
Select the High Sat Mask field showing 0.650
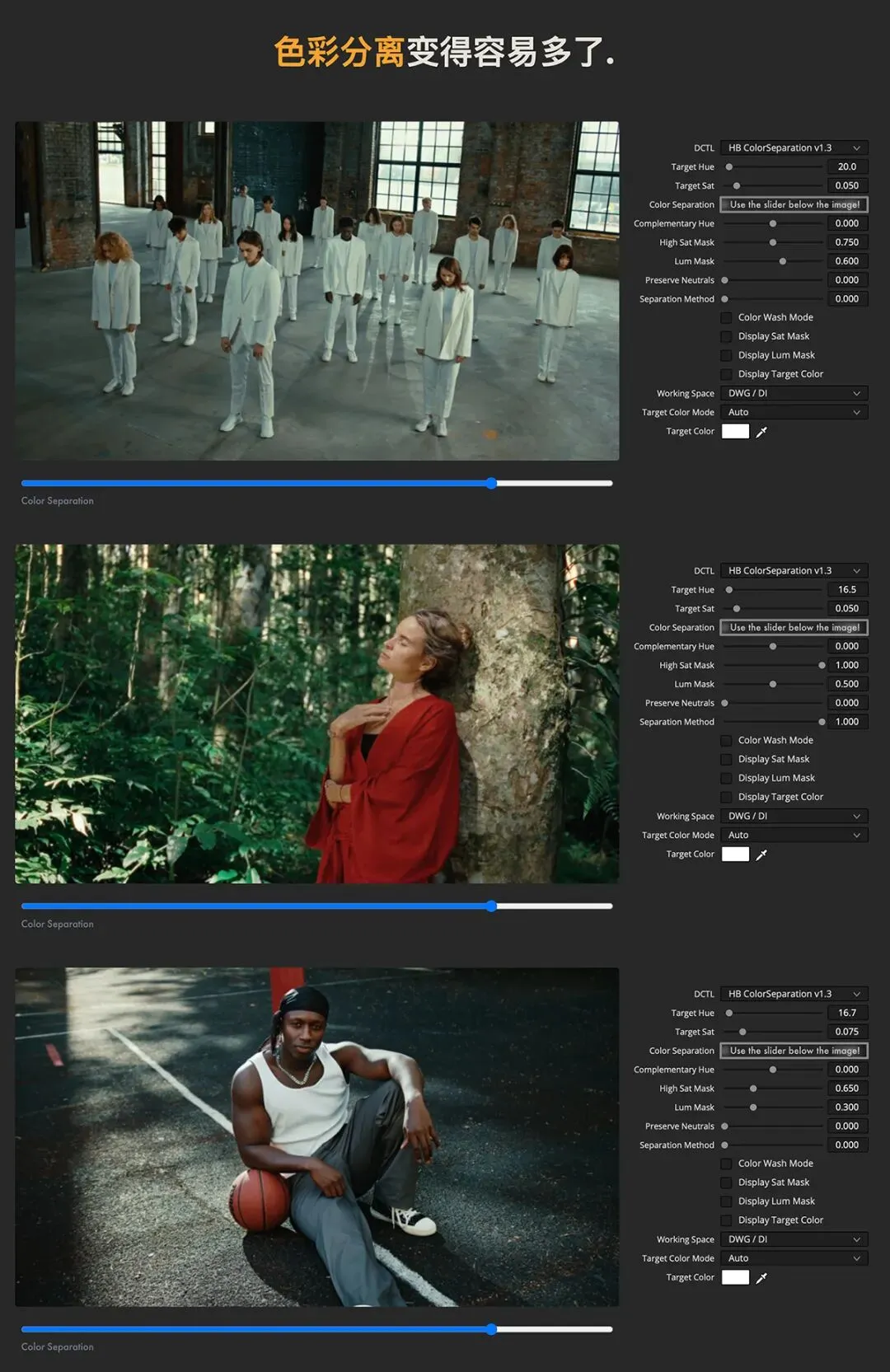(x=847, y=1089)
